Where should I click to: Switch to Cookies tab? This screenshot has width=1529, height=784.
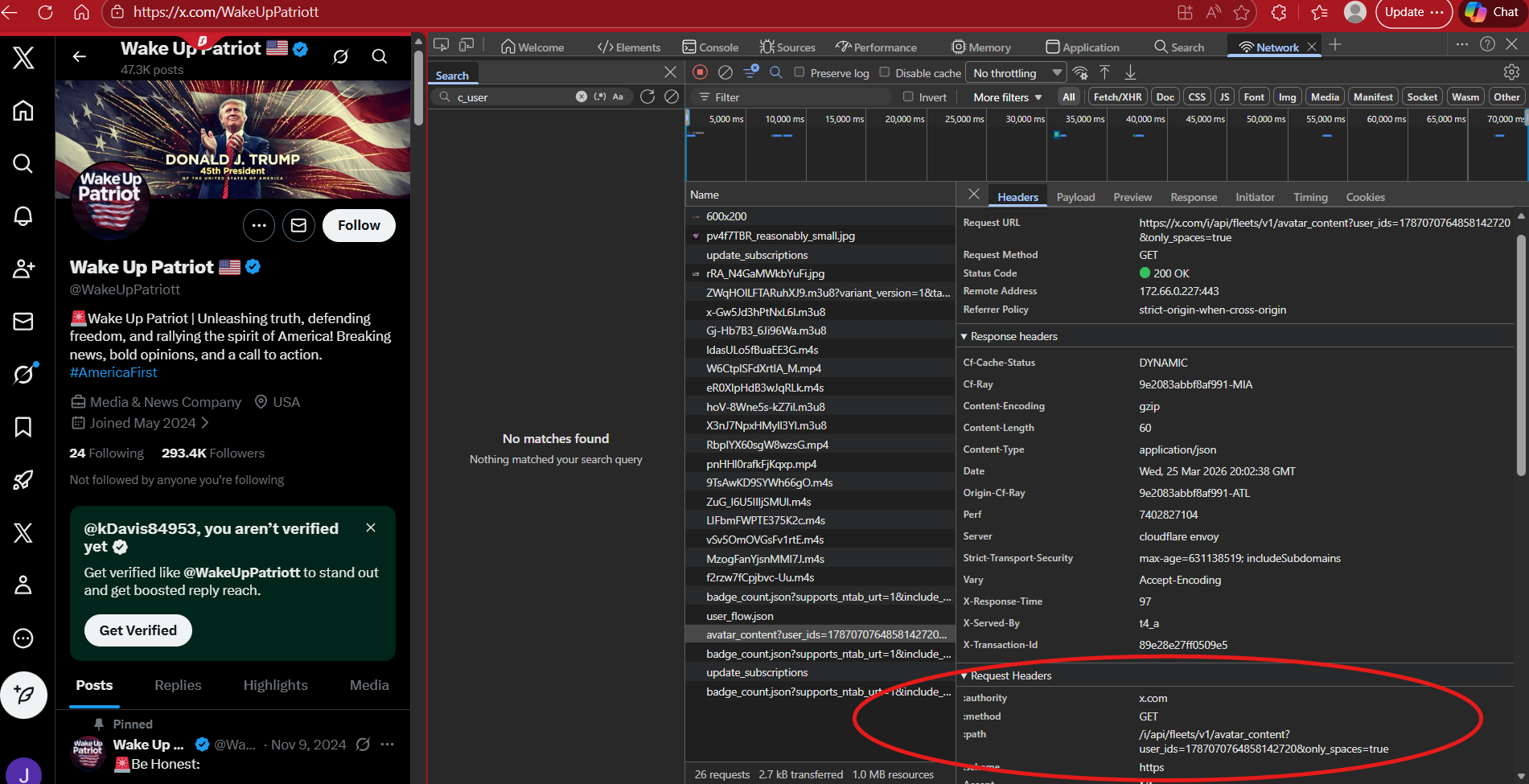pyautogui.click(x=1365, y=197)
